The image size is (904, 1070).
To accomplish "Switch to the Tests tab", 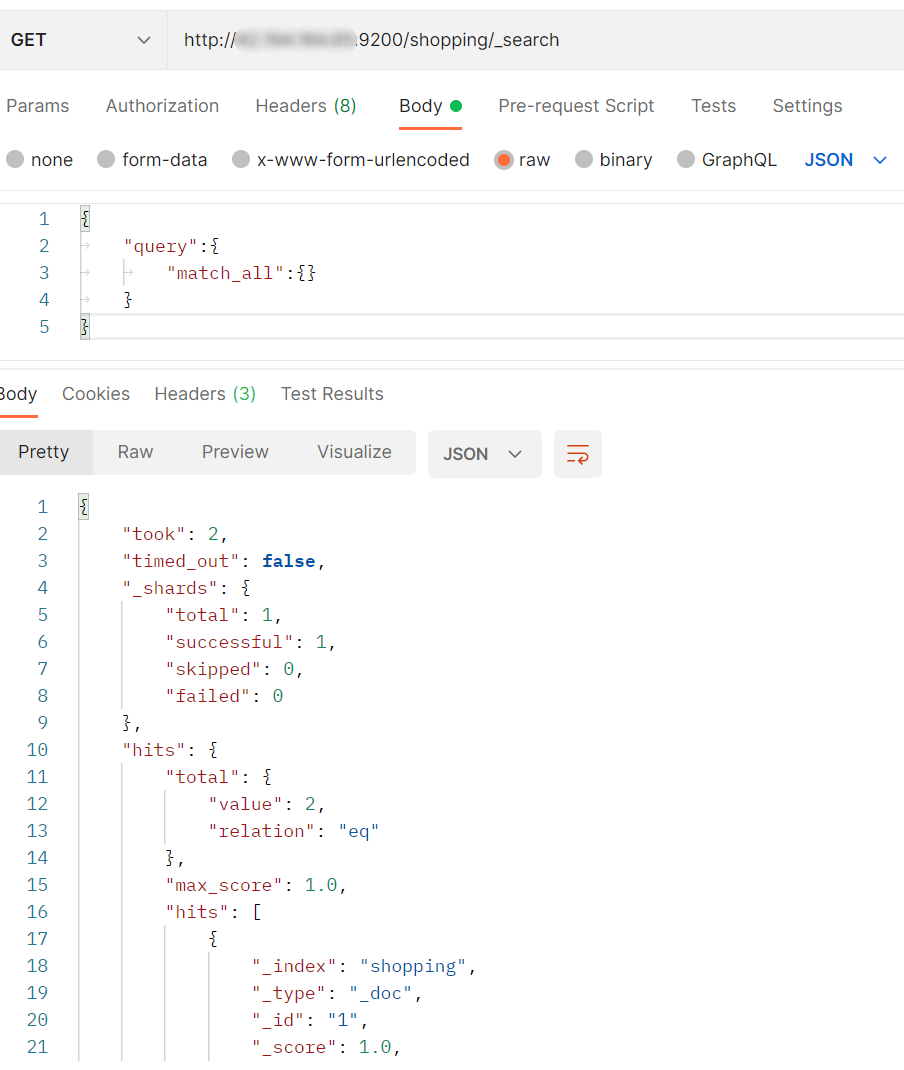I will (713, 106).
